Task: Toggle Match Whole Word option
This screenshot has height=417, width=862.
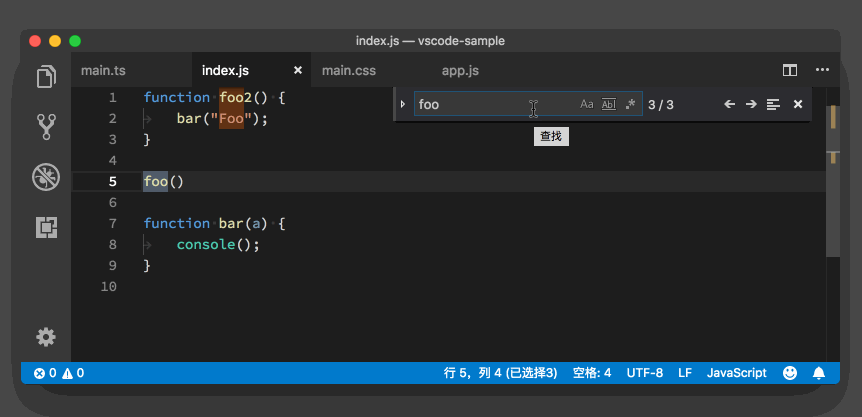Action: tap(608, 104)
